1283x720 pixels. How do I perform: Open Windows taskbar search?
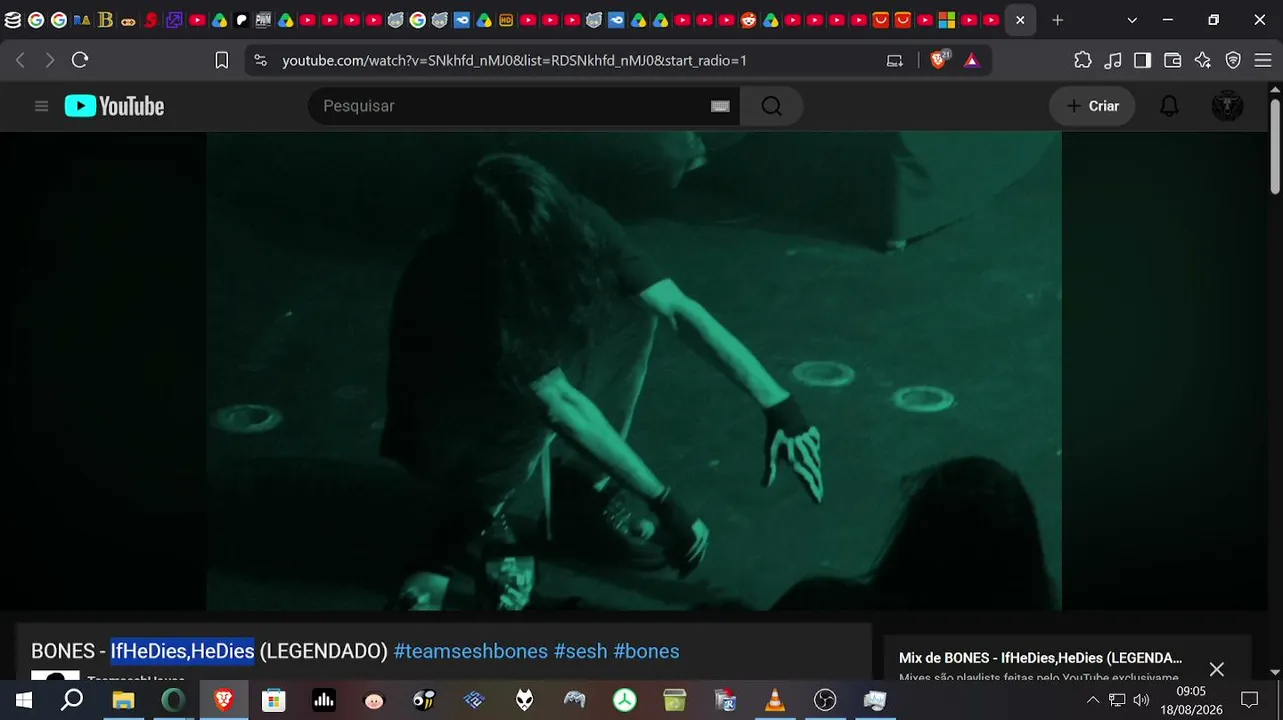point(72,700)
